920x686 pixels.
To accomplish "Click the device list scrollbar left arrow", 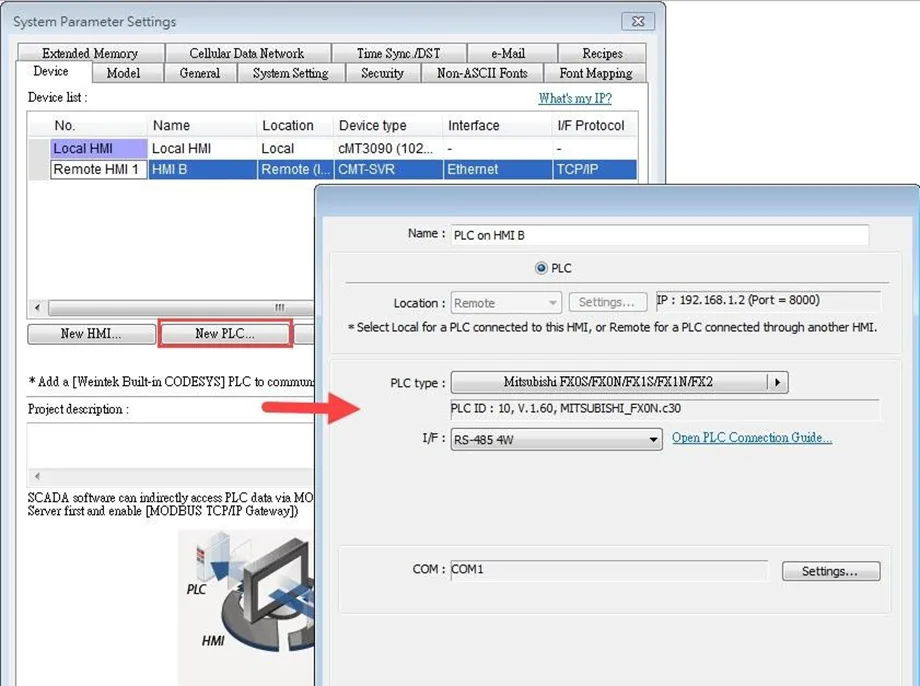I will [x=38, y=307].
